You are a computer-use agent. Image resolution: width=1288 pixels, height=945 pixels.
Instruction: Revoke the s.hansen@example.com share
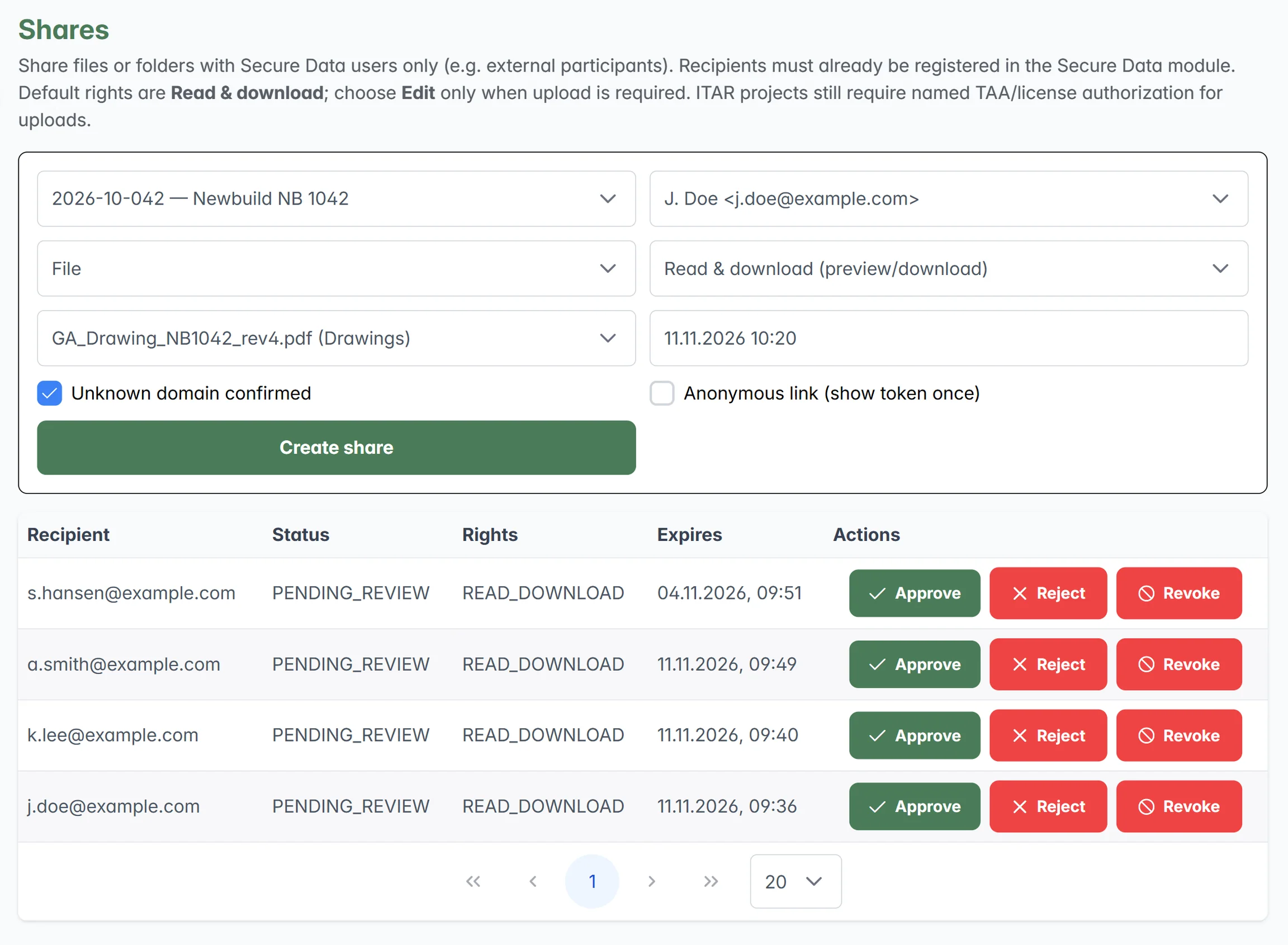point(1179,593)
